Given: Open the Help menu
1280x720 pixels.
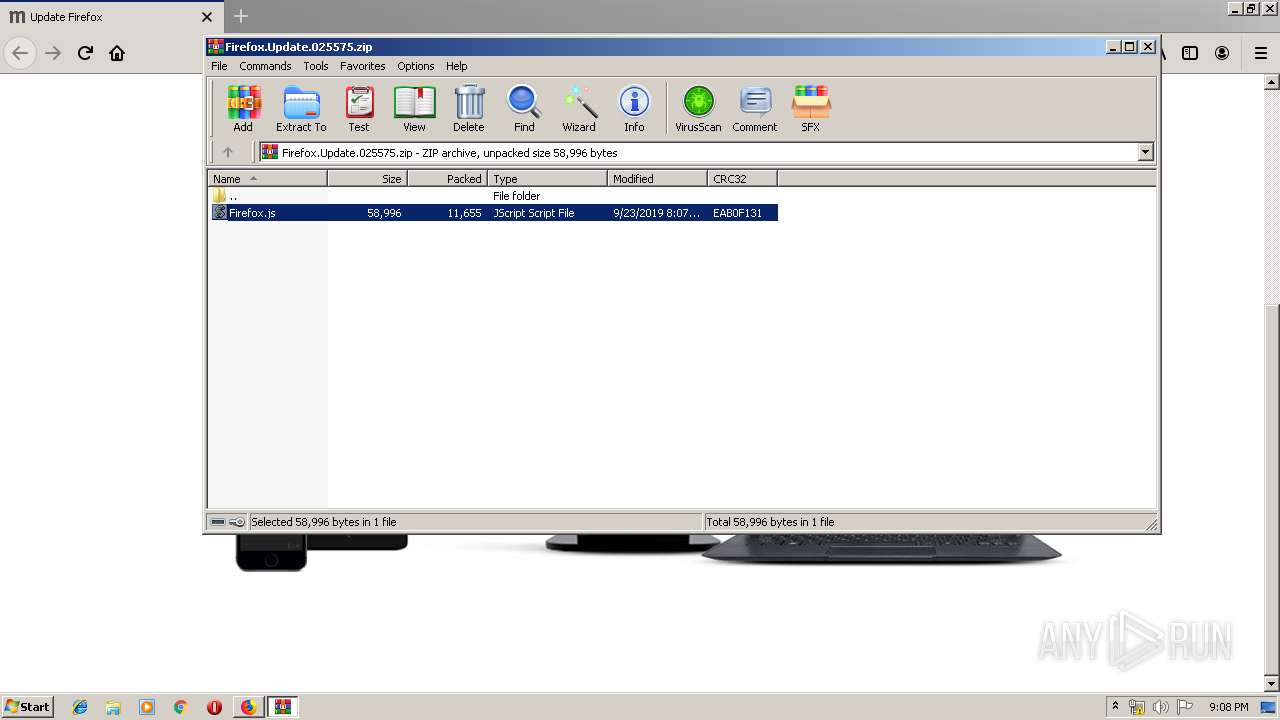Looking at the screenshot, I should point(456,66).
